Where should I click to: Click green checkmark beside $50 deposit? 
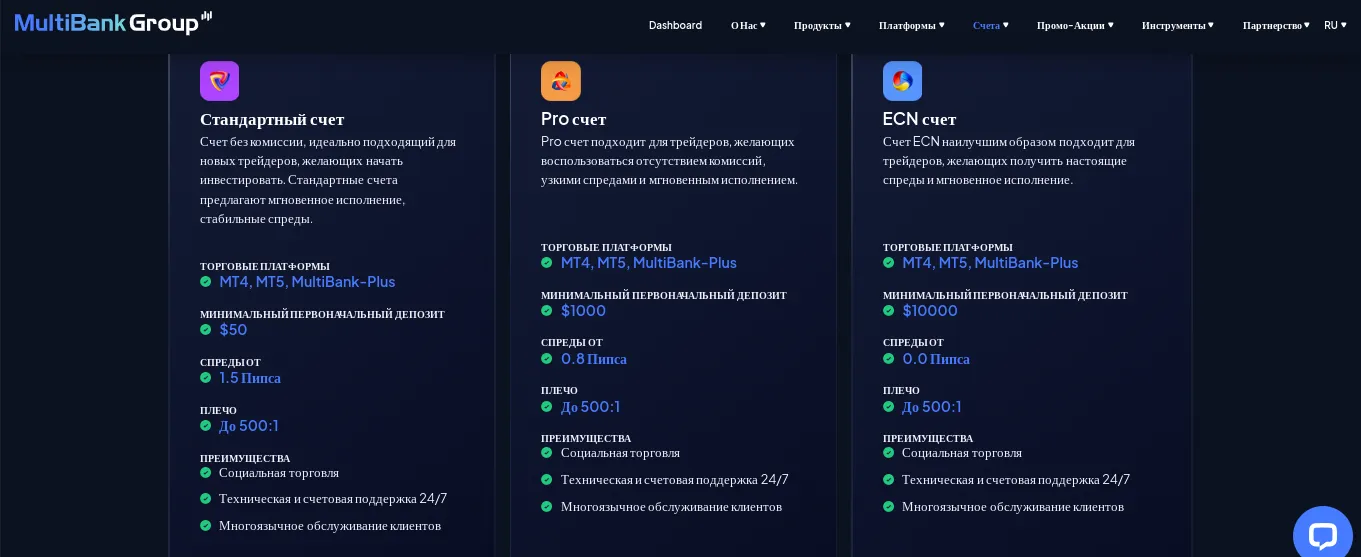pos(206,330)
